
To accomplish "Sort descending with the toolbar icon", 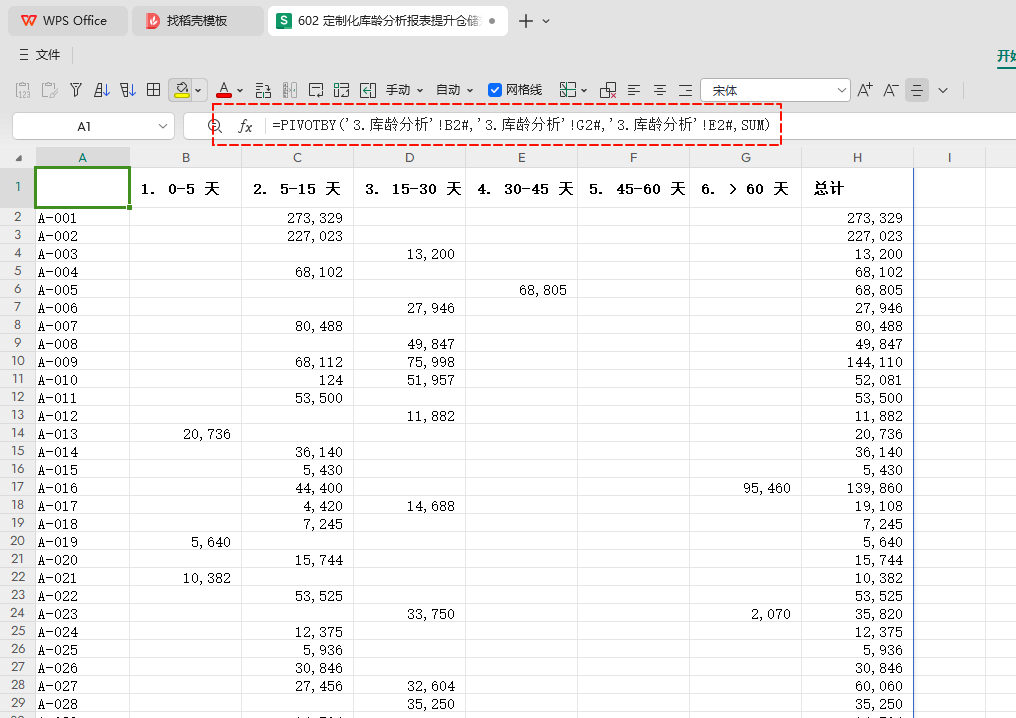I will coord(128,90).
